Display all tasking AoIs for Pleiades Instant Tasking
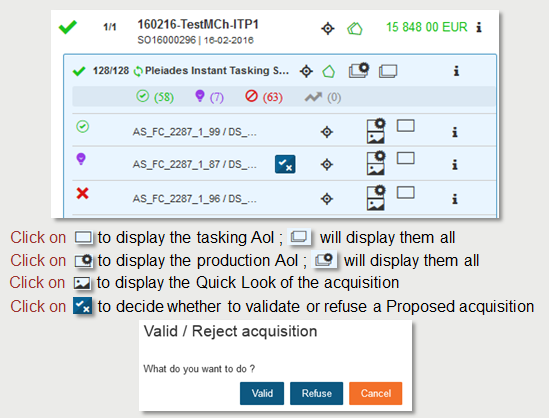Image resolution: width=549 pixels, height=418 pixels. point(388,71)
